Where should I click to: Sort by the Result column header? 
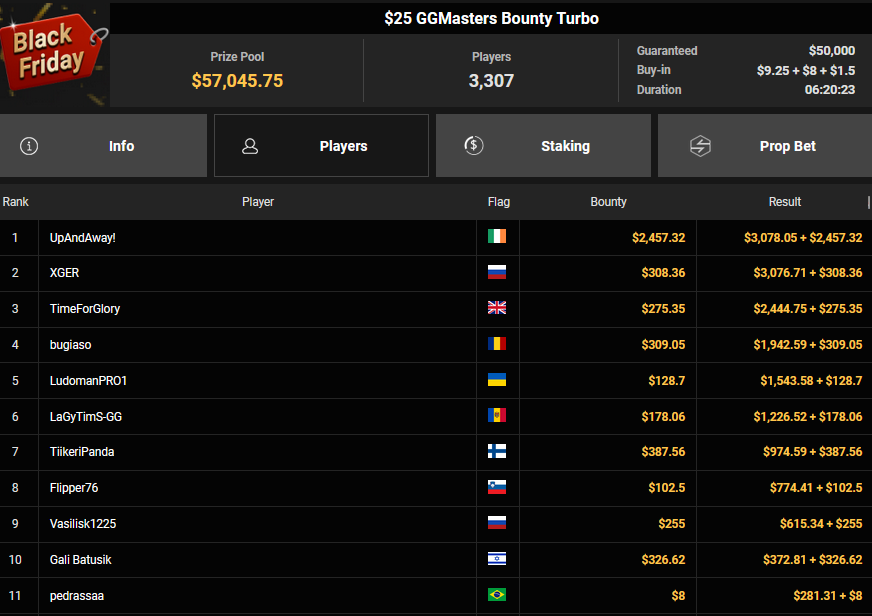pyautogui.click(x=784, y=202)
